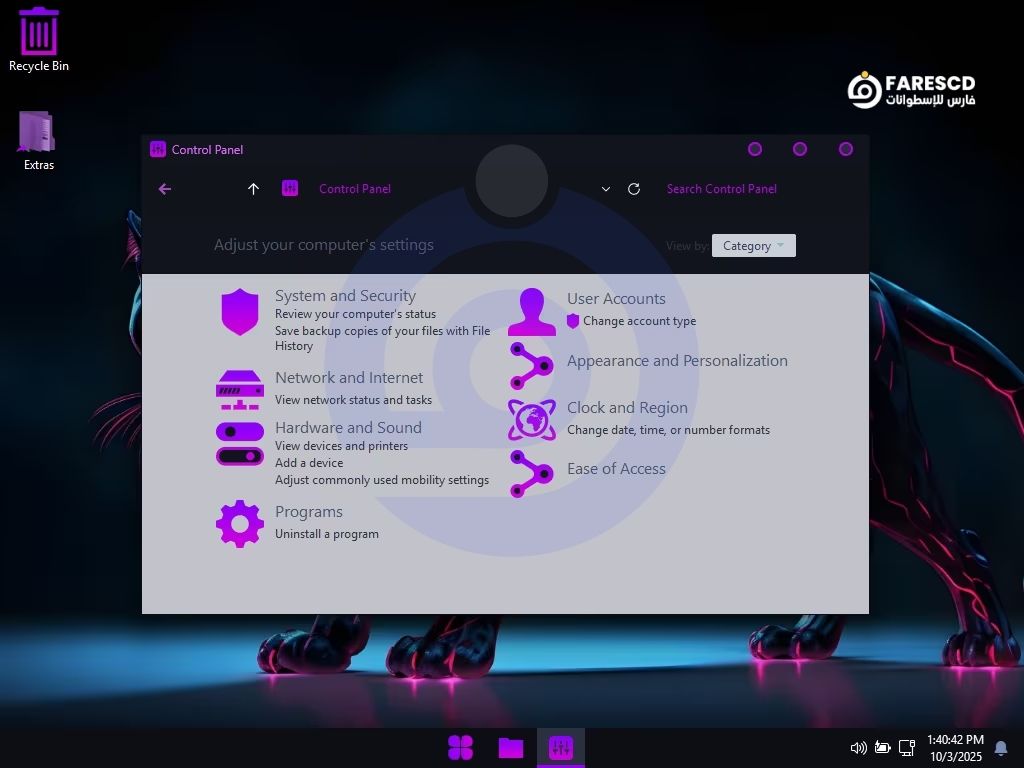Click View network status and tasks

click(x=353, y=400)
